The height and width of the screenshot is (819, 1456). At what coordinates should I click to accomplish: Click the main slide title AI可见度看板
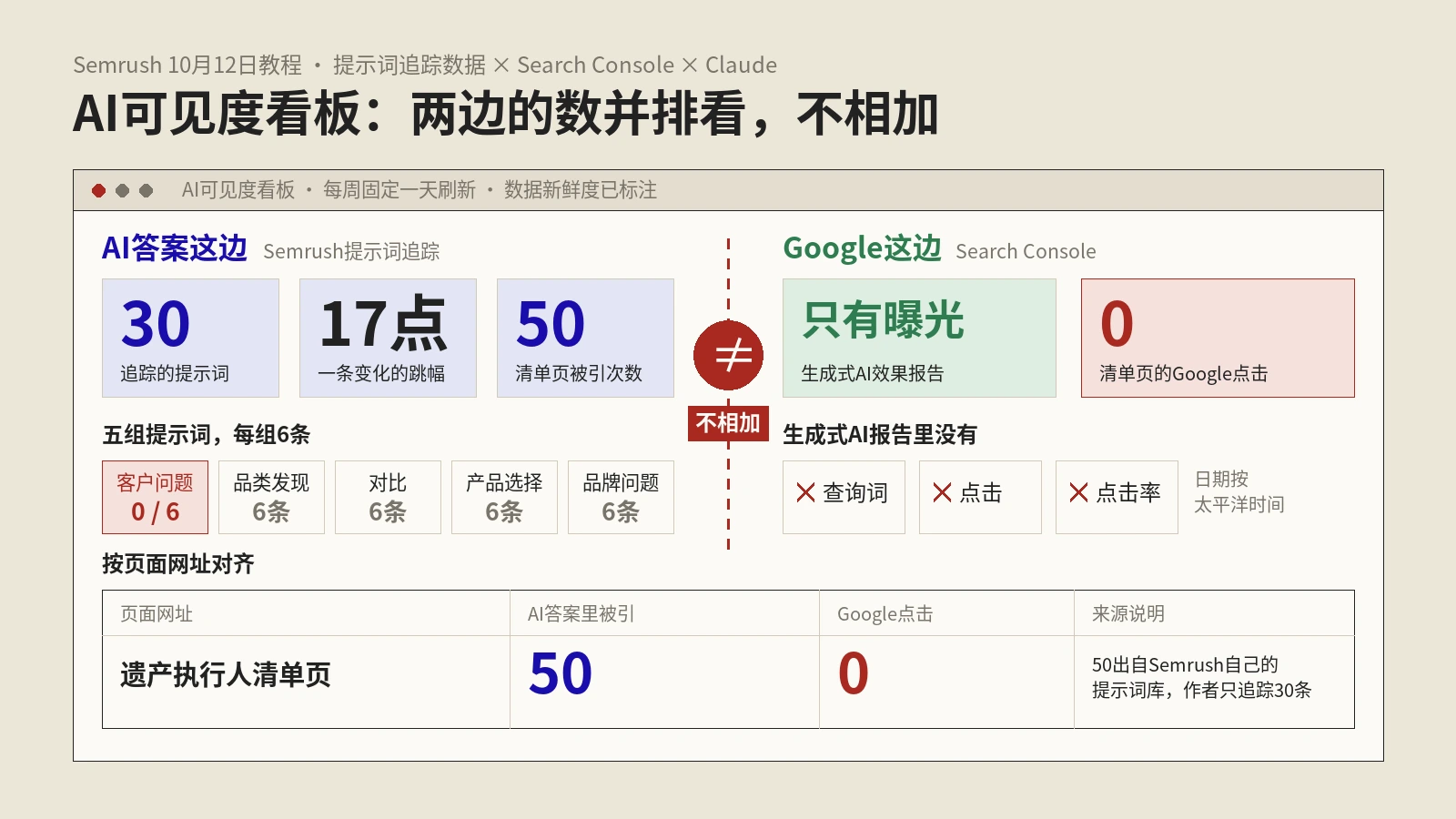tap(505, 114)
